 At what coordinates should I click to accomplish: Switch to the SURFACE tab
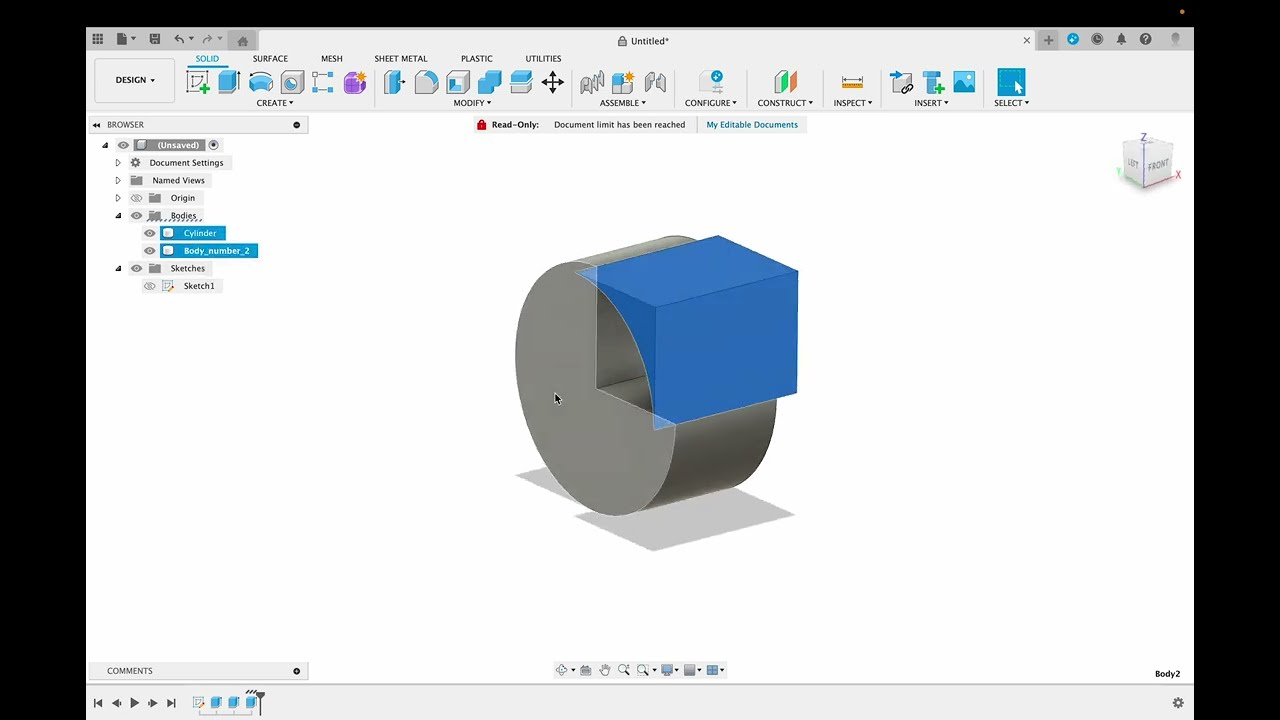pos(270,58)
